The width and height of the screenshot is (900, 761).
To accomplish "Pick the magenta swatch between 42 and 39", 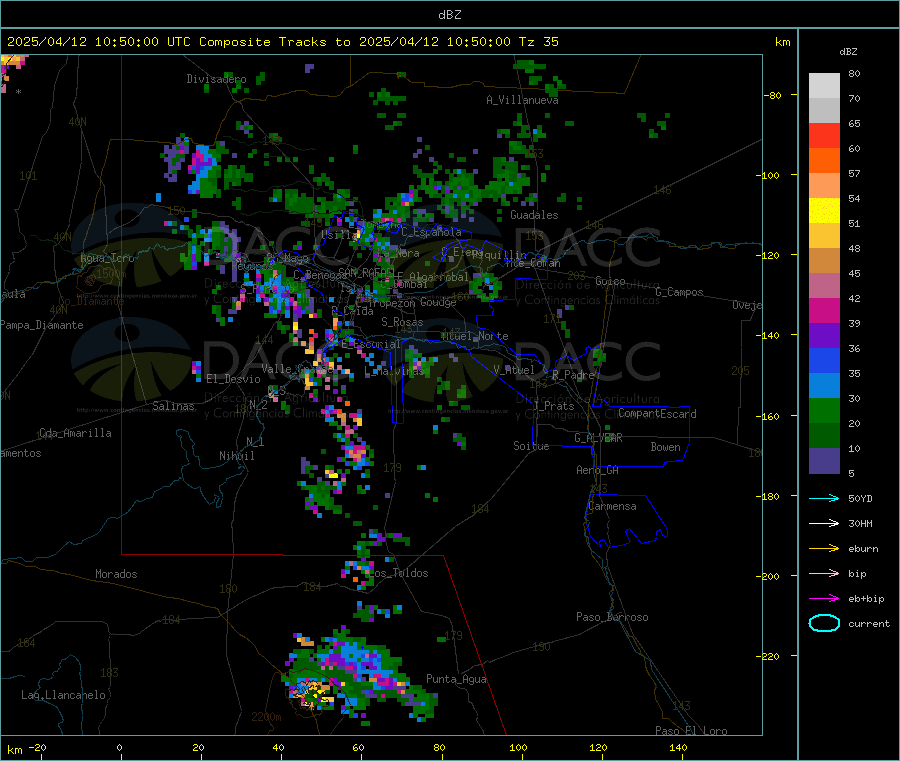I will pyautogui.click(x=824, y=310).
